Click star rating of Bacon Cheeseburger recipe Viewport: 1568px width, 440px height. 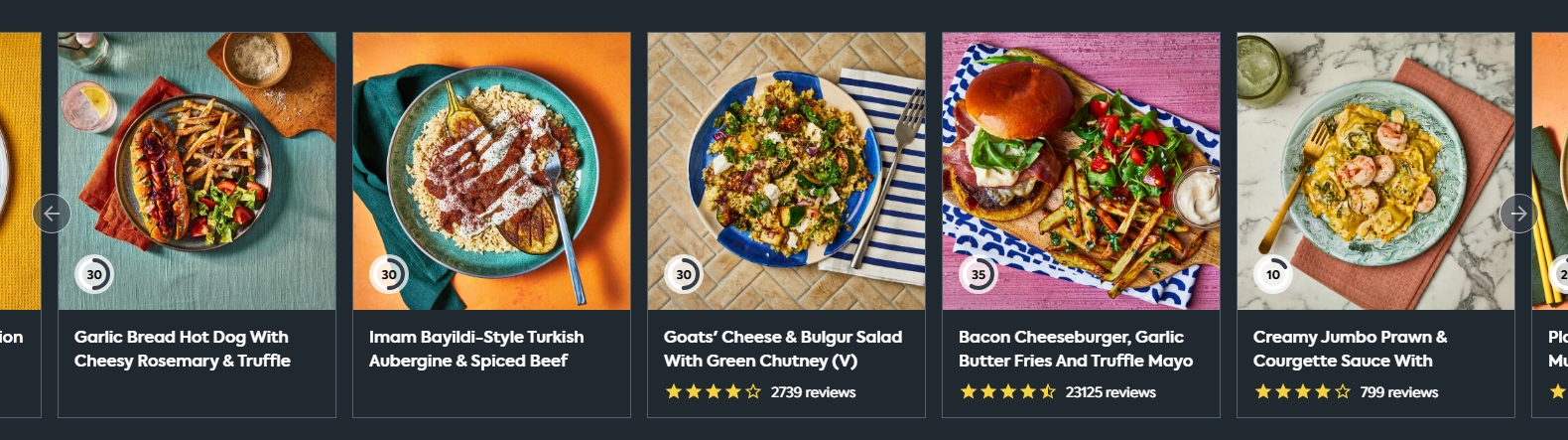1007,392
